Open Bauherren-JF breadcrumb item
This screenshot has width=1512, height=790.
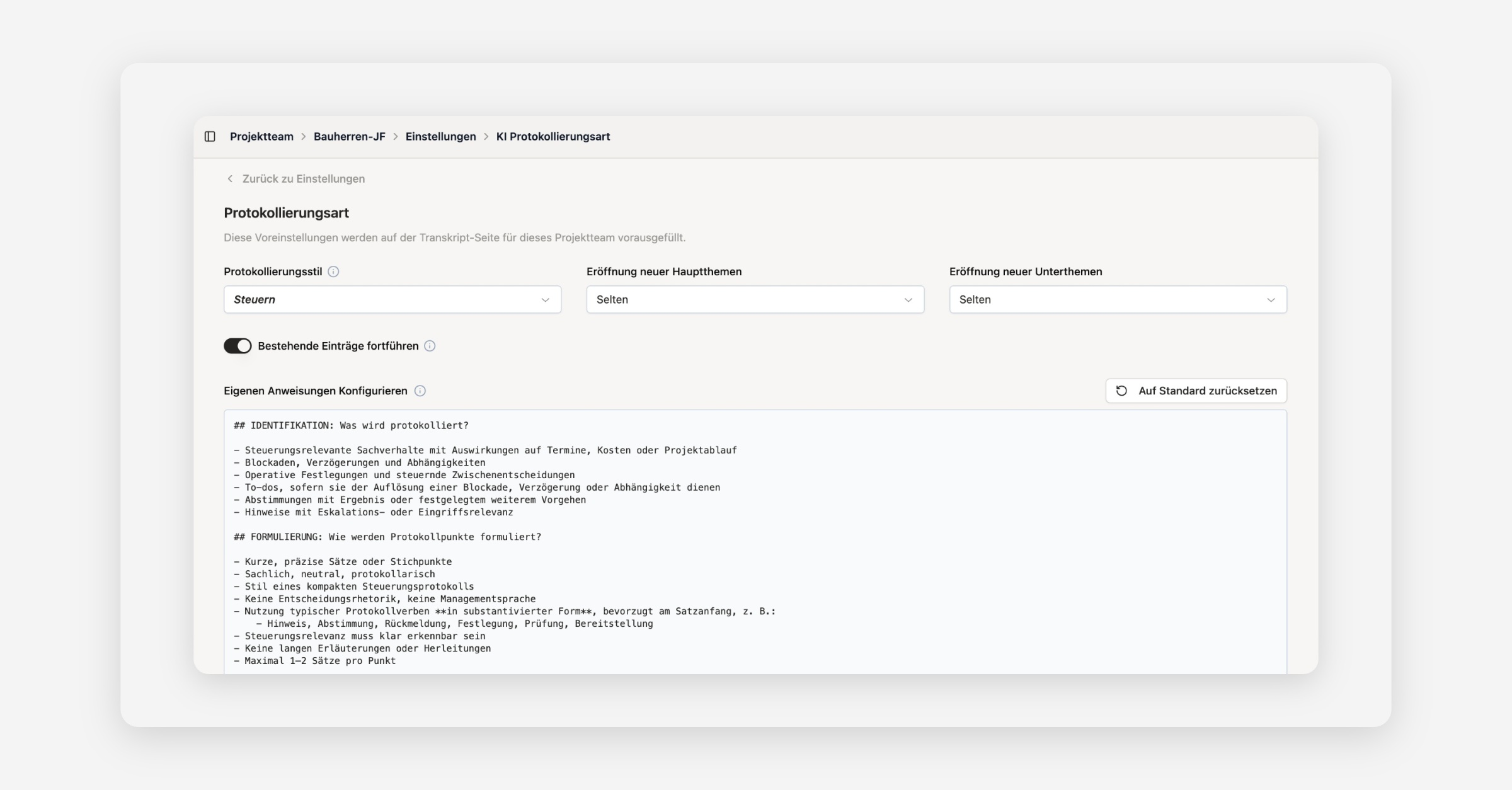[349, 137]
